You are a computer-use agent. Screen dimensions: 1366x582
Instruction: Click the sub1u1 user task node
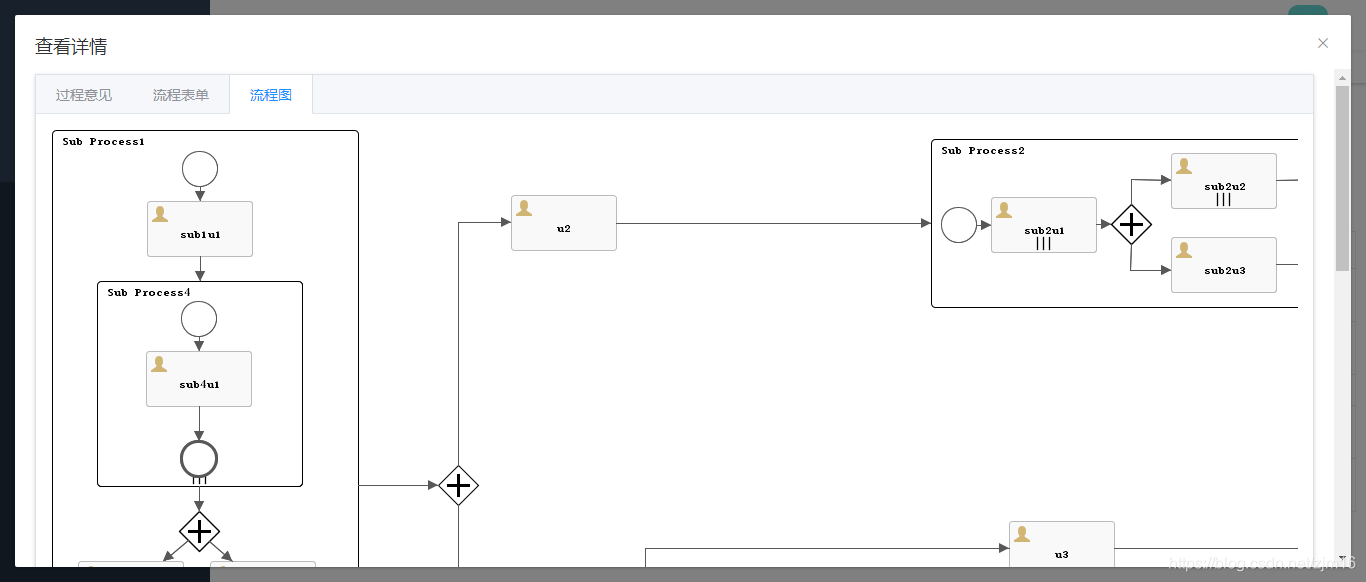[200, 229]
